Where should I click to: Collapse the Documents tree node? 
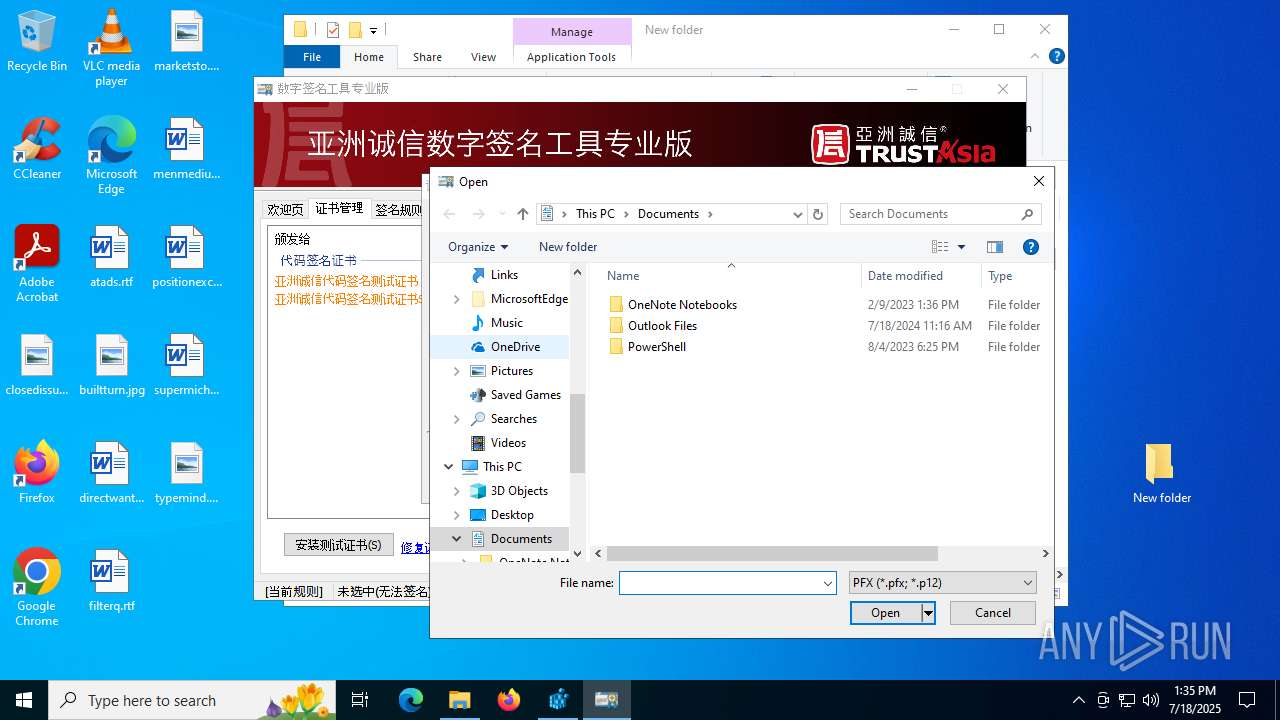[457, 539]
